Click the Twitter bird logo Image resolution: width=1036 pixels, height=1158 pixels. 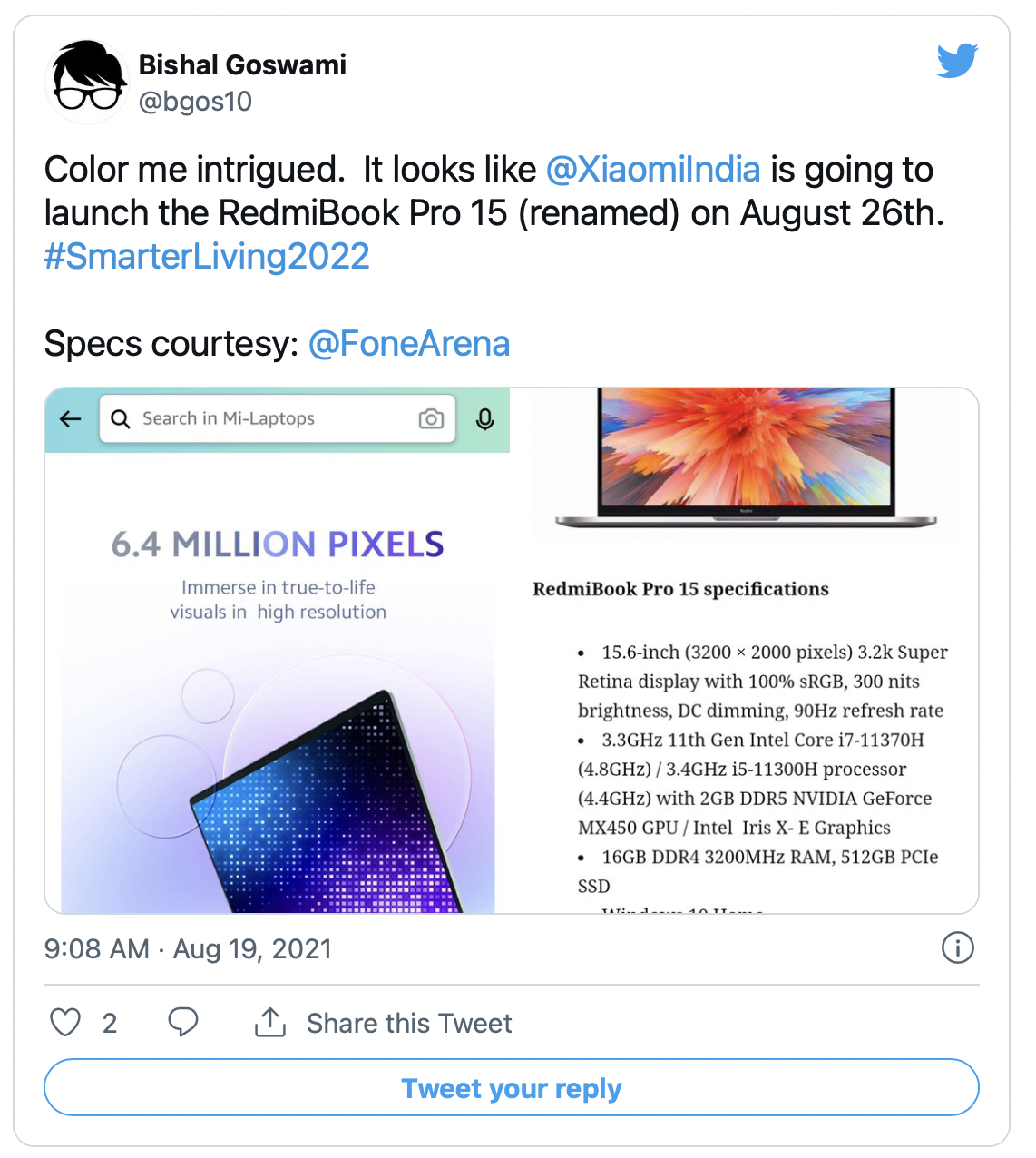[x=957, y=61]
